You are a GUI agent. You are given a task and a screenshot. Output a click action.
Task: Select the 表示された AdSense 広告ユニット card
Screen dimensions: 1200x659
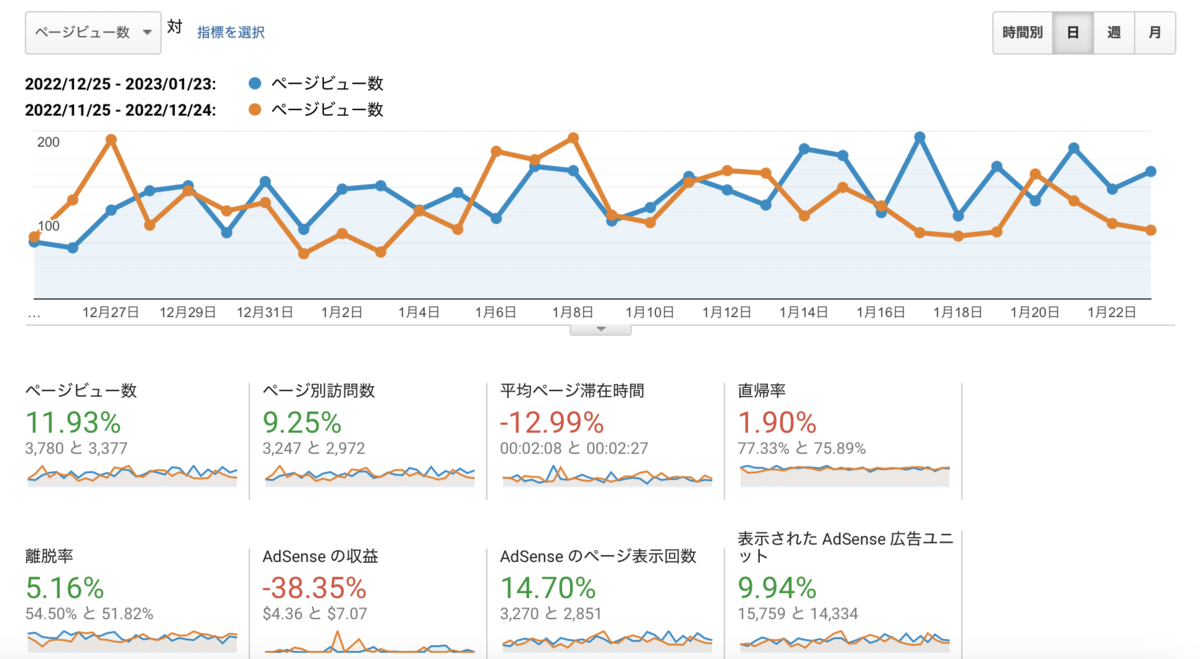pos(845,593)
